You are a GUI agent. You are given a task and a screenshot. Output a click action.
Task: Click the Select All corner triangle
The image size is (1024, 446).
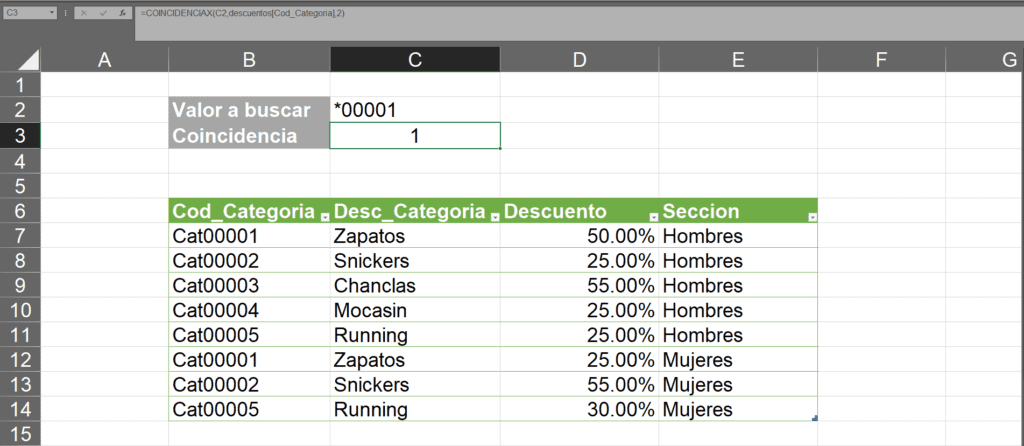[28, 61]
